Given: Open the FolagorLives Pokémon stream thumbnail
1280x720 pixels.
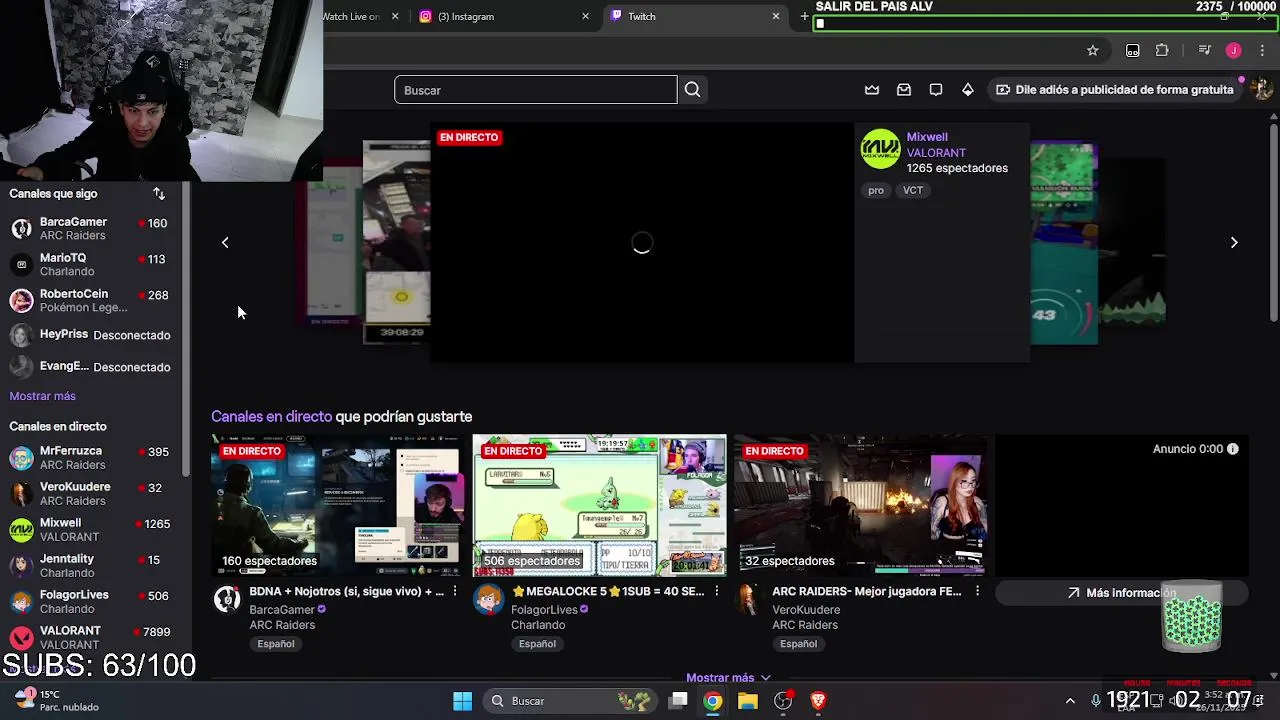Looking at the screenshot, I should 600,505.
